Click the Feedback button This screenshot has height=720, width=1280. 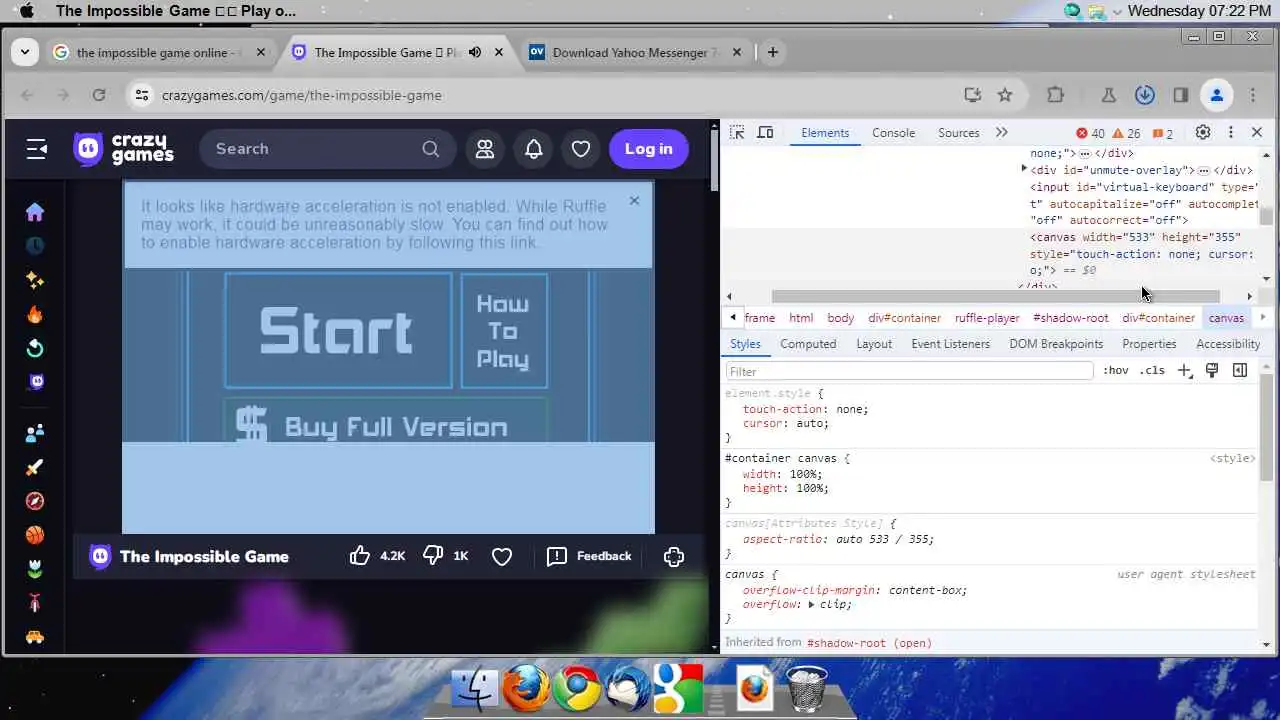[590, 556]
